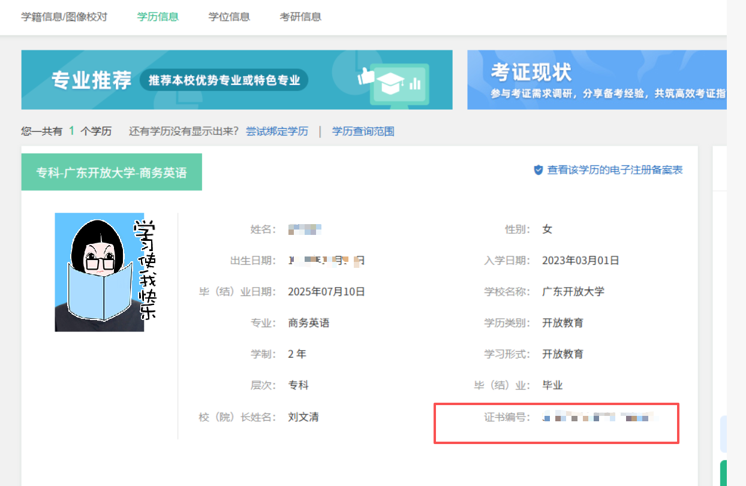Click the thumbs-up icon in 专业推荐 banner
Image resolution: width=746 pixels, height=486 pixels.
[367, 76]
